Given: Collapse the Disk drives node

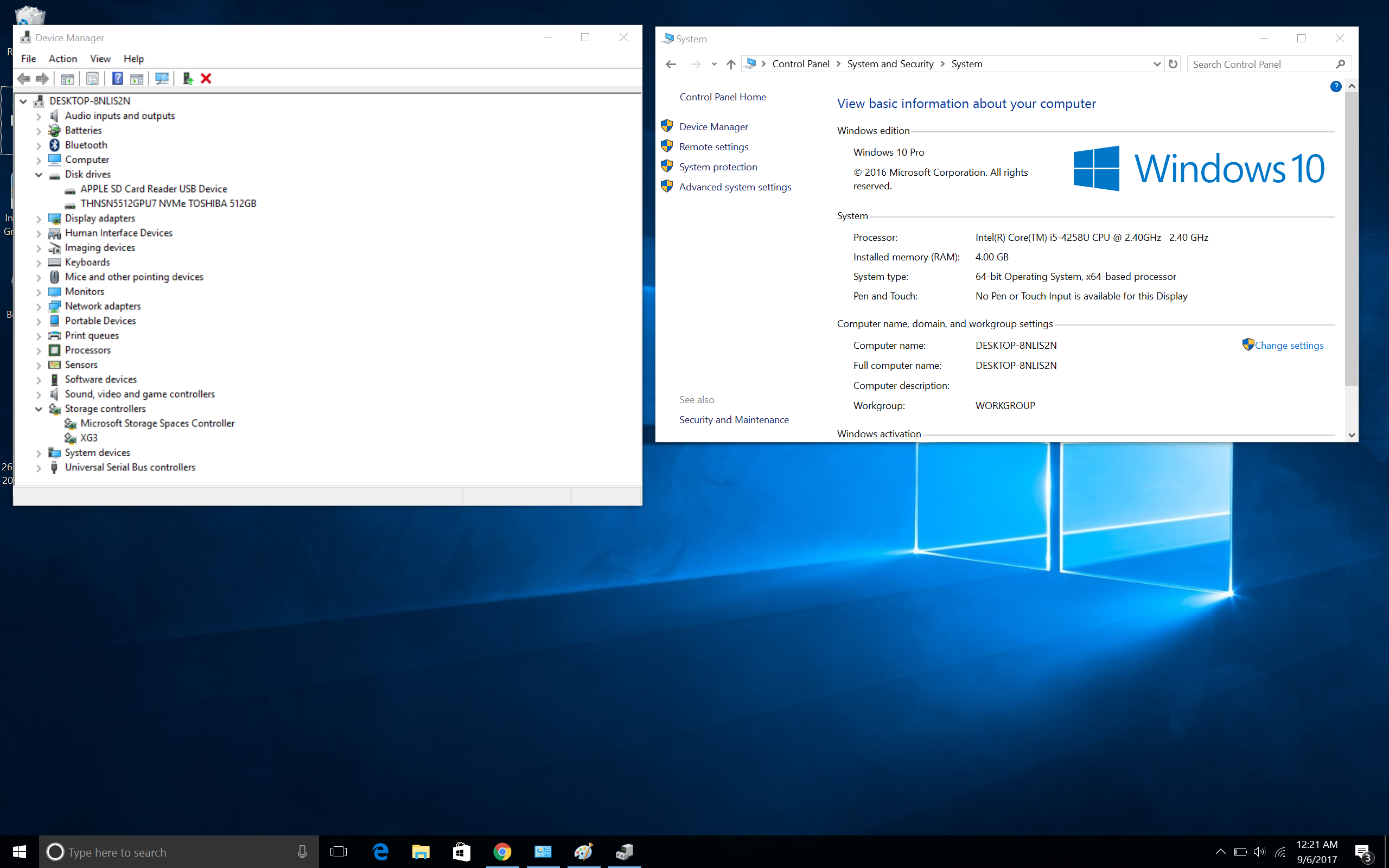Looking at the screenshot, I should [39, 175].
